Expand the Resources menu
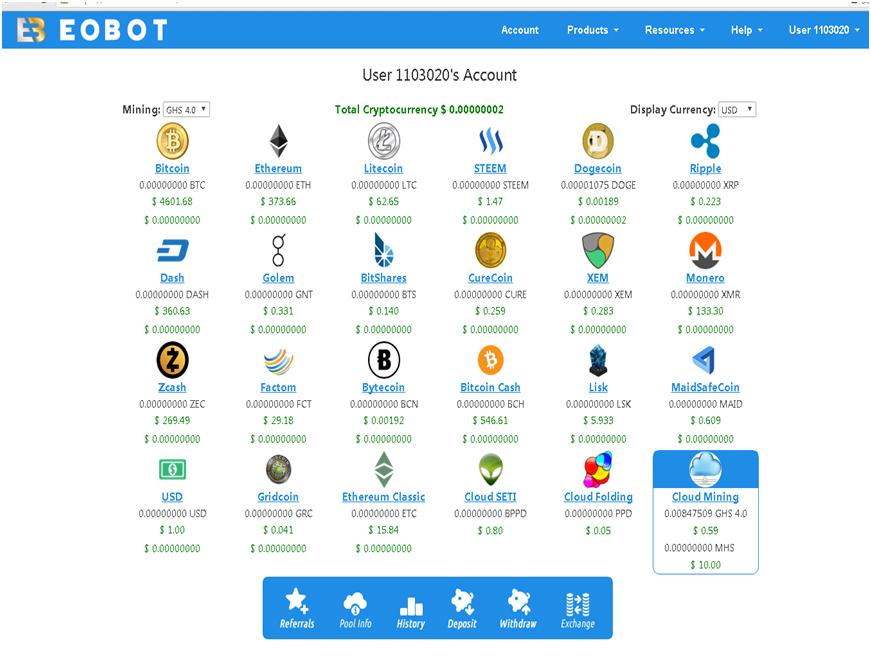 click(674, 30)
